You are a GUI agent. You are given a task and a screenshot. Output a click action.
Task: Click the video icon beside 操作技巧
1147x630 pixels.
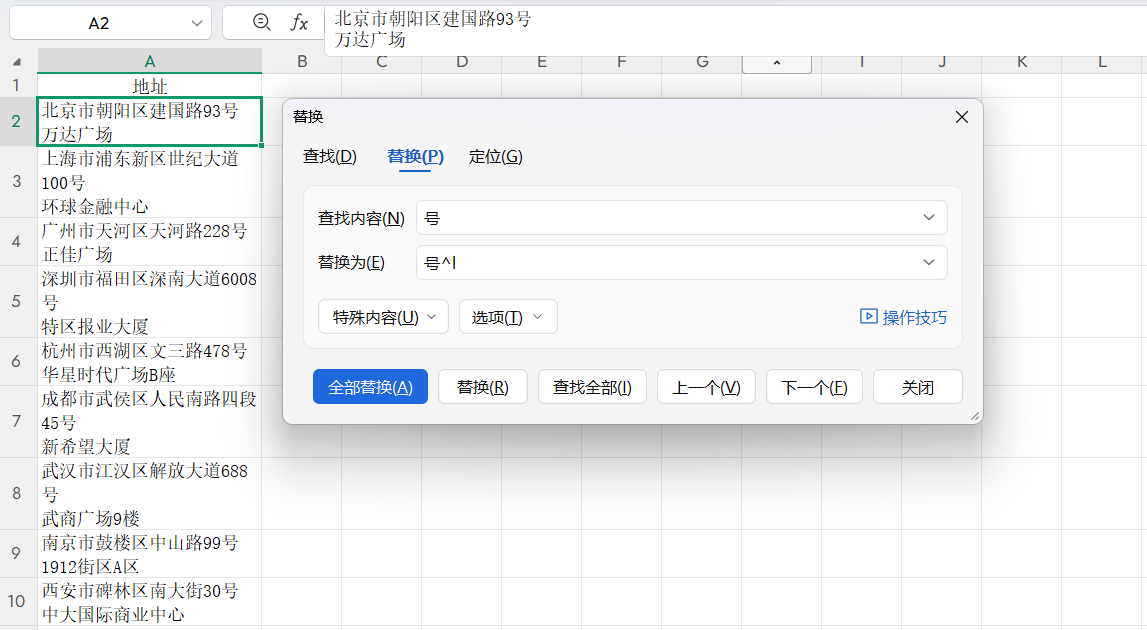(867, 317)
